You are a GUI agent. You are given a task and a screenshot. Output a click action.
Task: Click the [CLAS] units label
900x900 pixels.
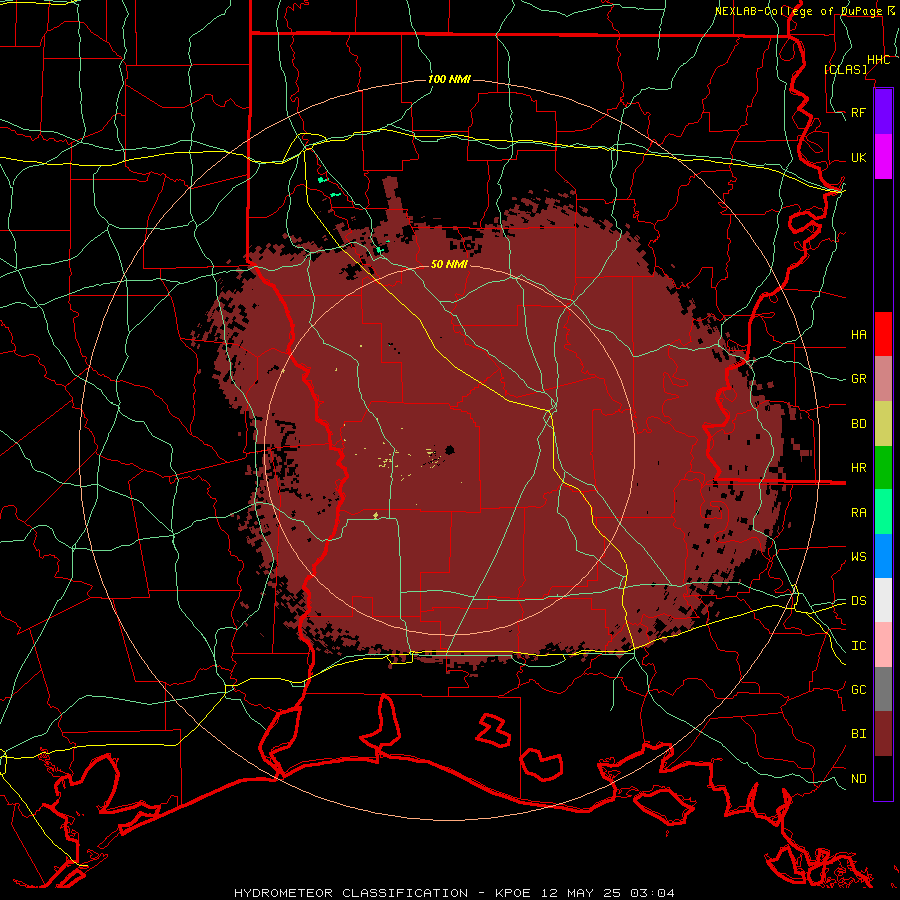[845, 69]
